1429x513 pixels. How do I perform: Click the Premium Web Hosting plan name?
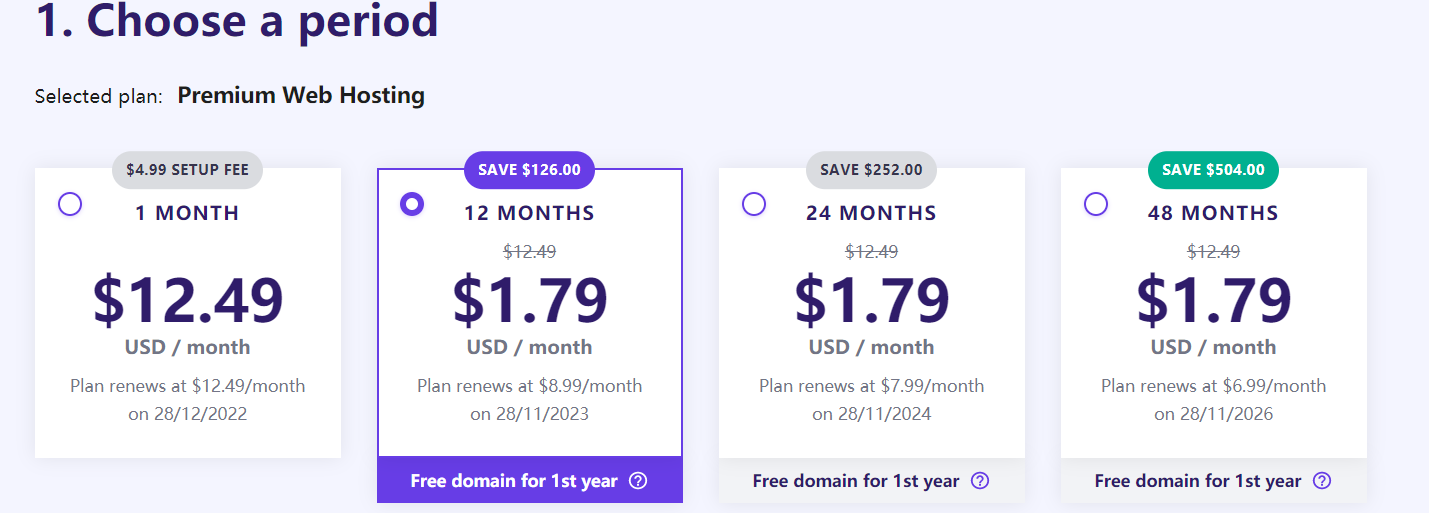tap(301, 96)
